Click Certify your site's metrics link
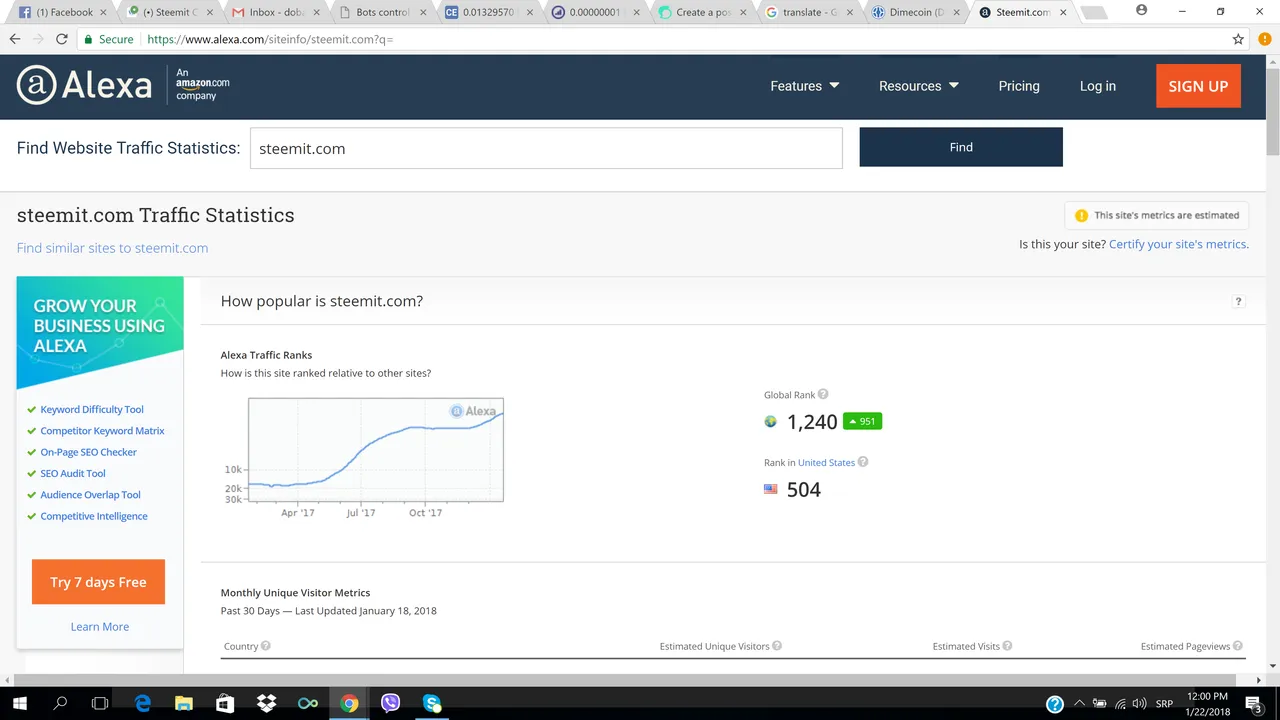 coord(1178,244)
